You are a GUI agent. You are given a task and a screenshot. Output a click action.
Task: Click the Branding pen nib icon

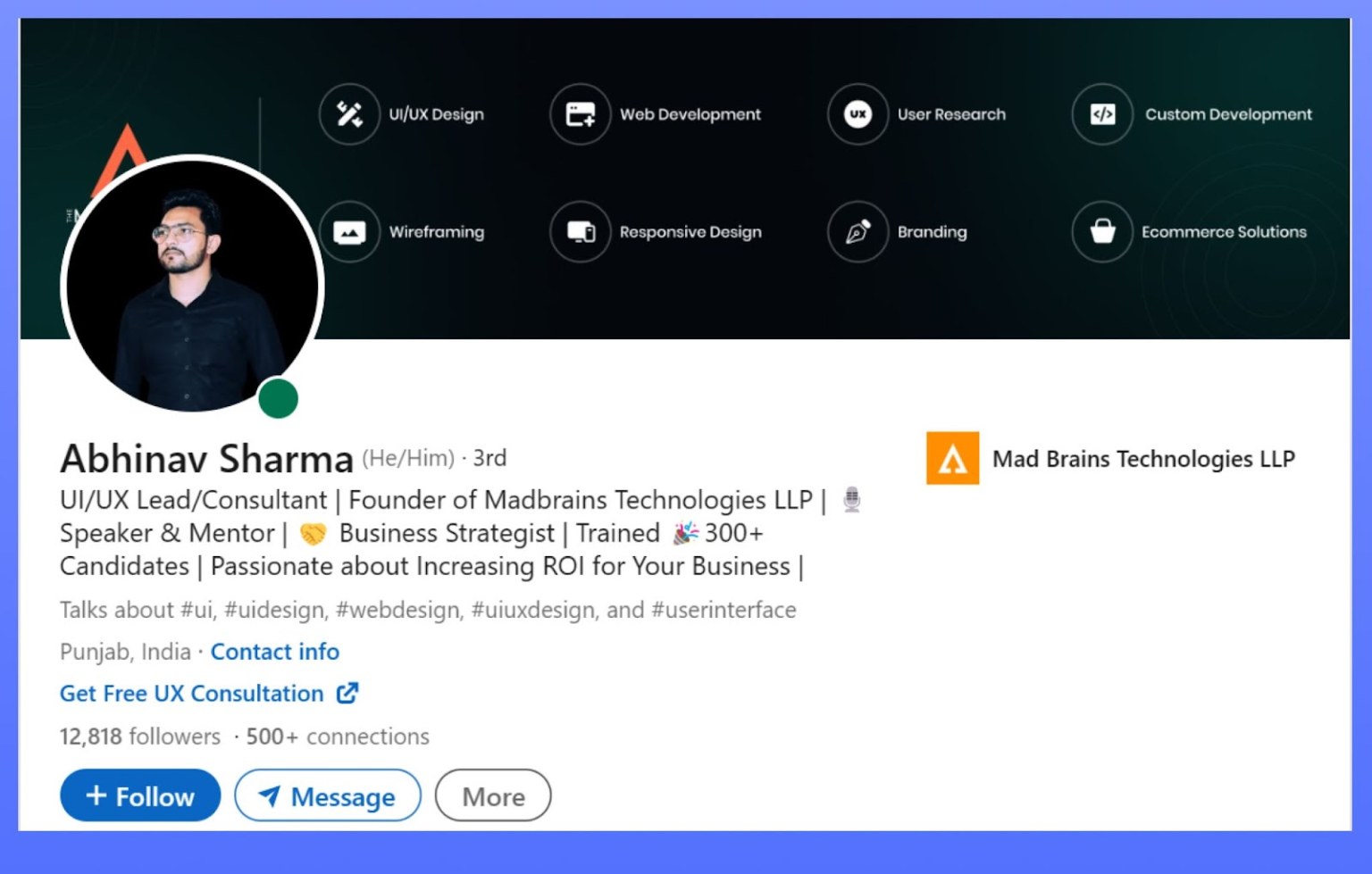pos(857,232)
